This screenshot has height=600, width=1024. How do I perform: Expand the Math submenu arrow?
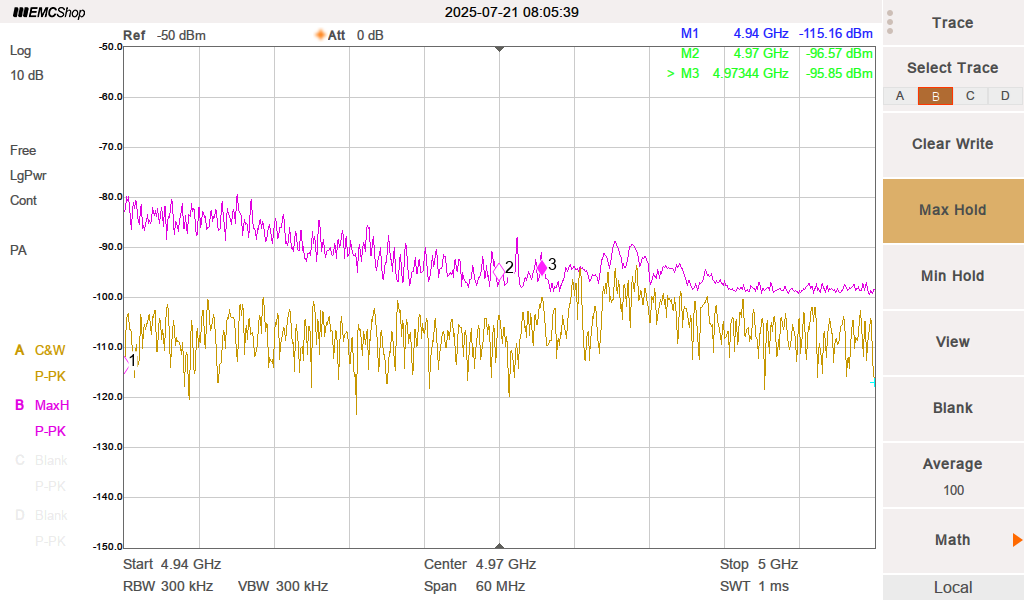point(1016,540)
